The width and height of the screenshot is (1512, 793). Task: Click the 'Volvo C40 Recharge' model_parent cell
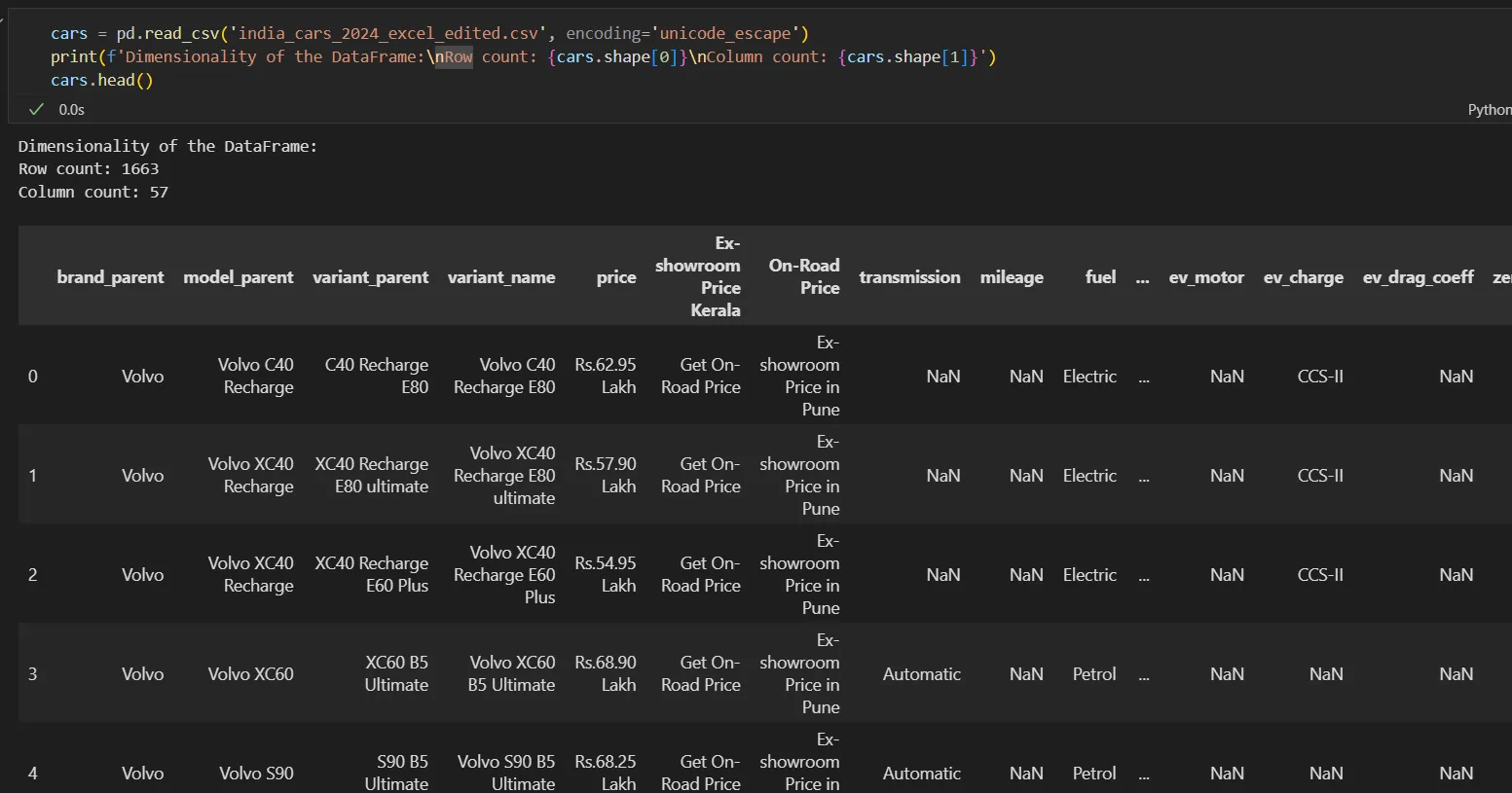[255, 376]
